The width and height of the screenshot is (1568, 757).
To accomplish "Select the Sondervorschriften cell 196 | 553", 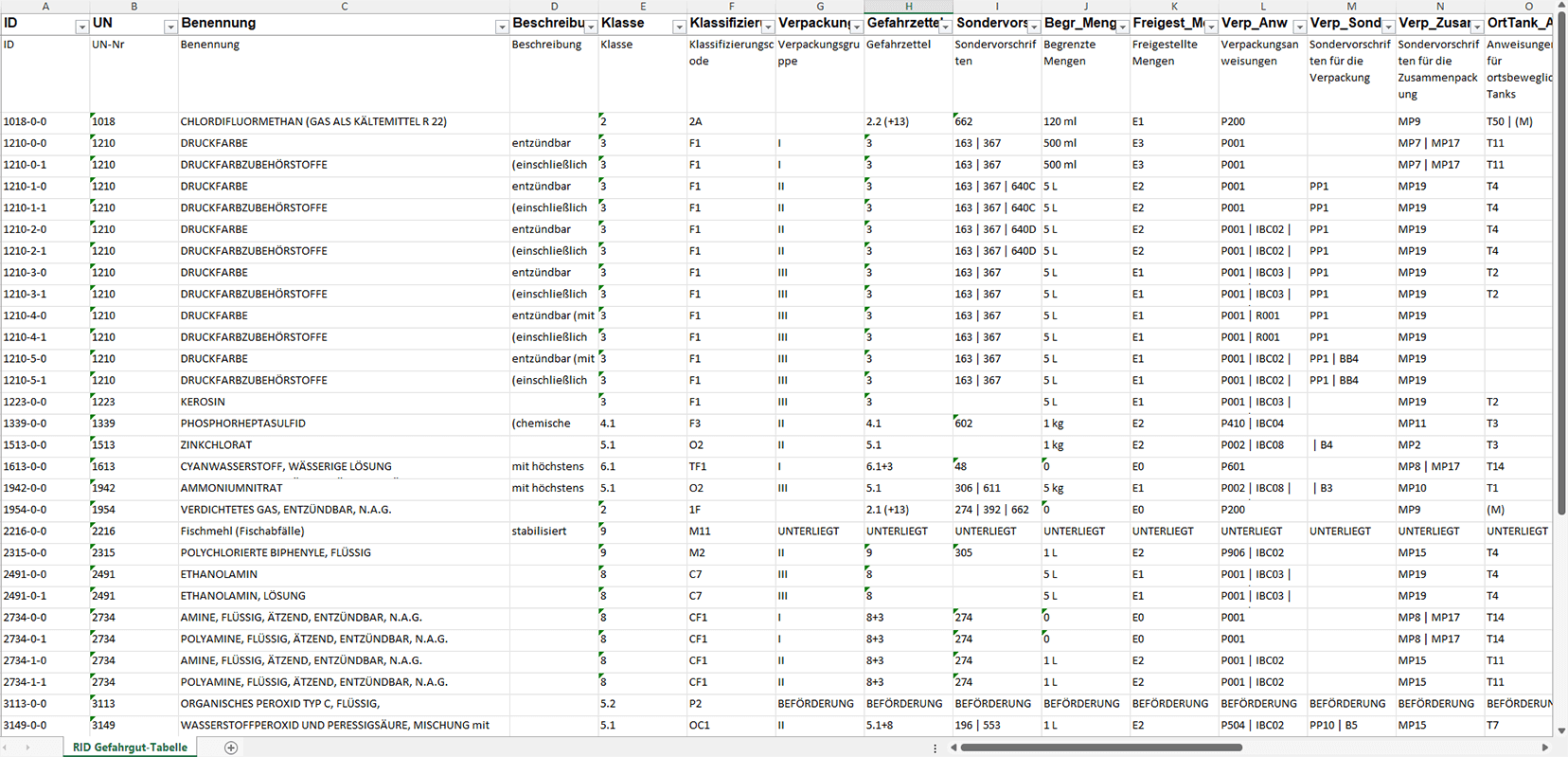I will [x=997, y=725].
